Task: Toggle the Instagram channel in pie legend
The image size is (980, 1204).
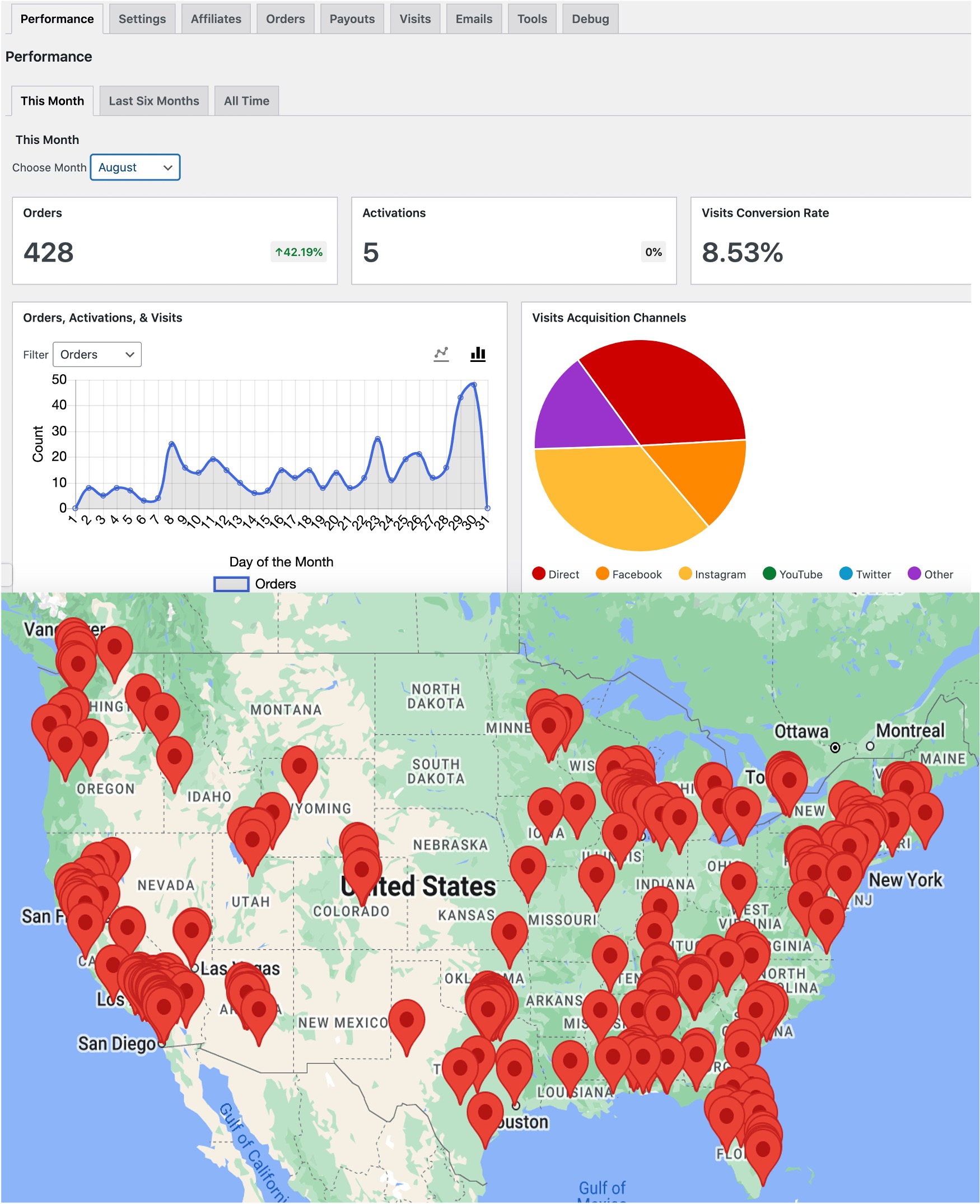Action: pos(712,574)
